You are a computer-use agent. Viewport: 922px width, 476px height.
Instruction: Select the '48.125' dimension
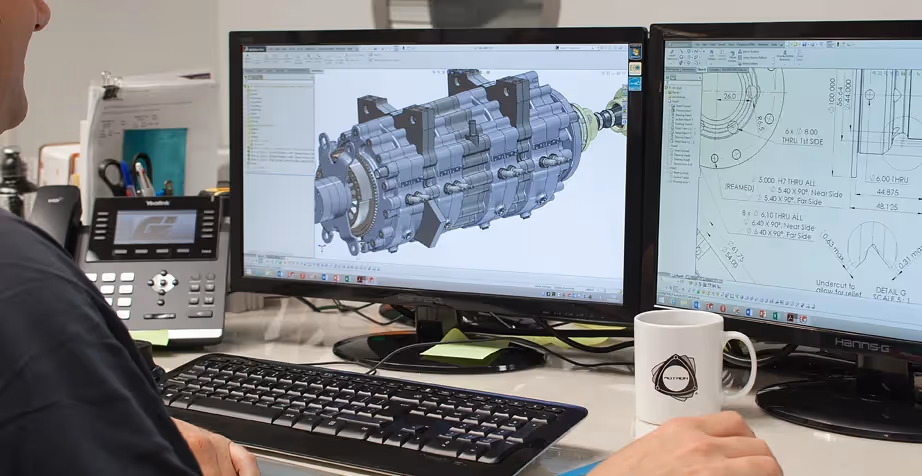click(x=888, y=207)
